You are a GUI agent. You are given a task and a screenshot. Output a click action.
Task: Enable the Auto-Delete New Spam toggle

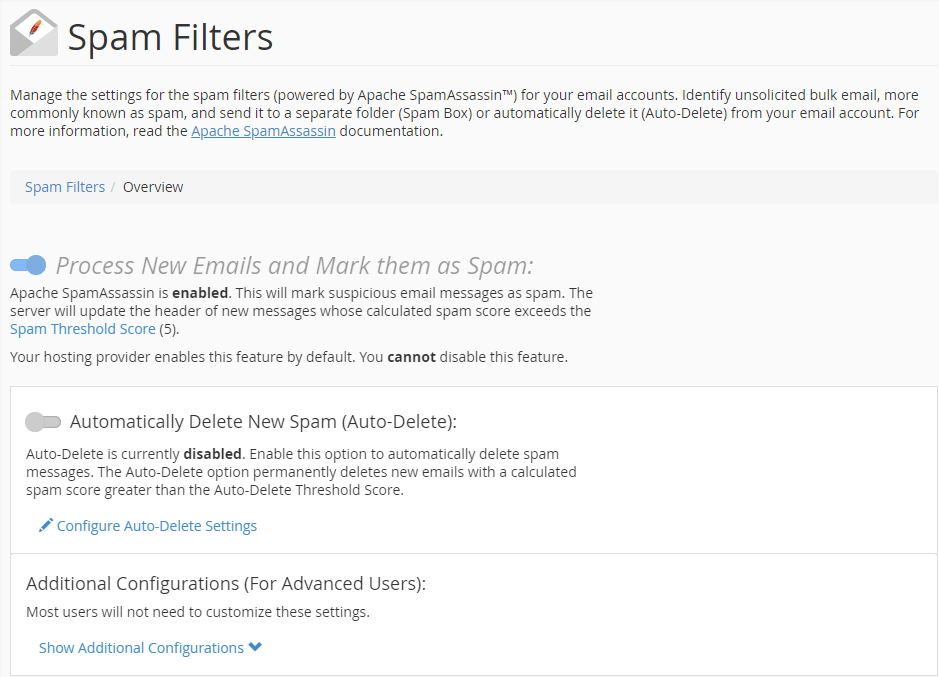(x=43, y=422)
